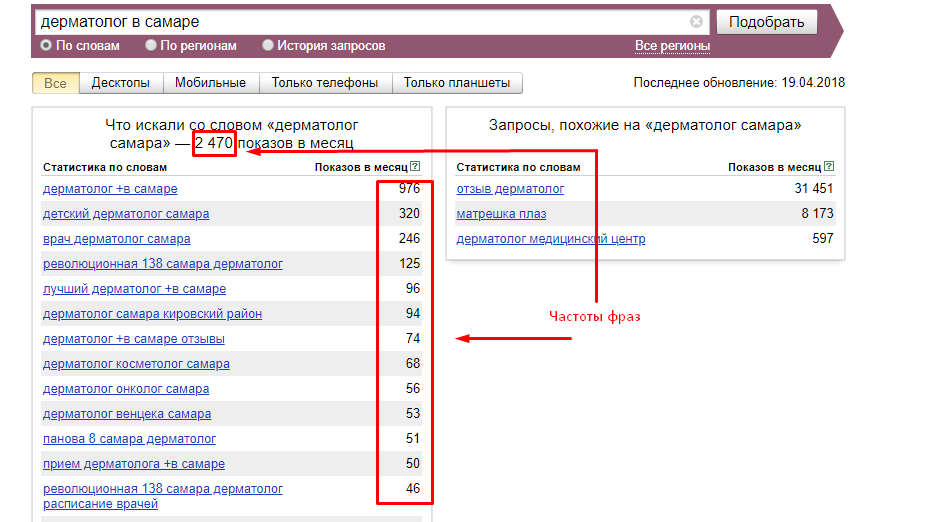The image size is (927, 522).
Task: Select the 'По регионам' radio option
Action: (151, 46)
